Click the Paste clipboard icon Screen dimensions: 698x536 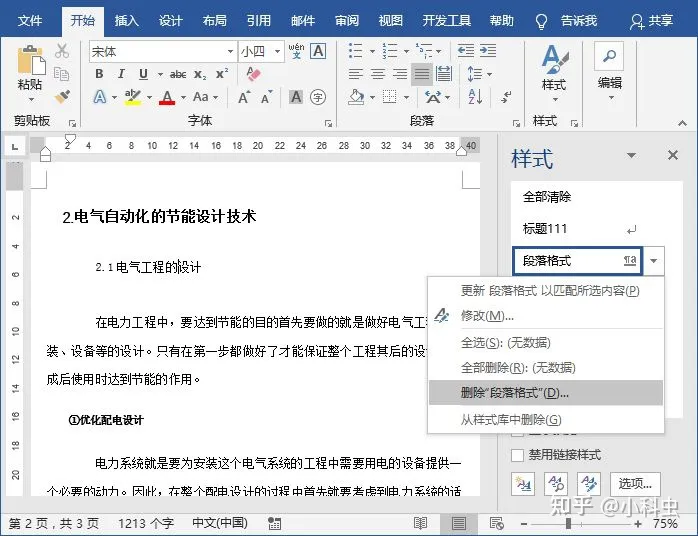click(31, 60)
